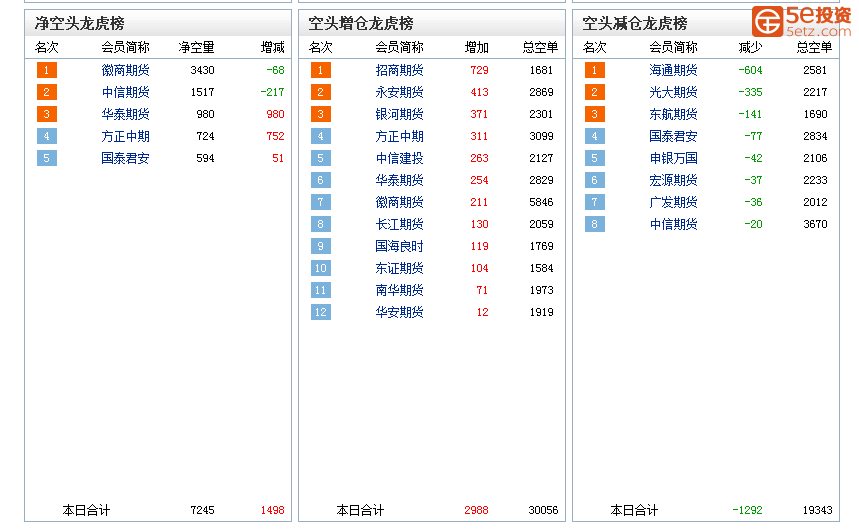Open the 广发期货 member link

coord(673,202)
